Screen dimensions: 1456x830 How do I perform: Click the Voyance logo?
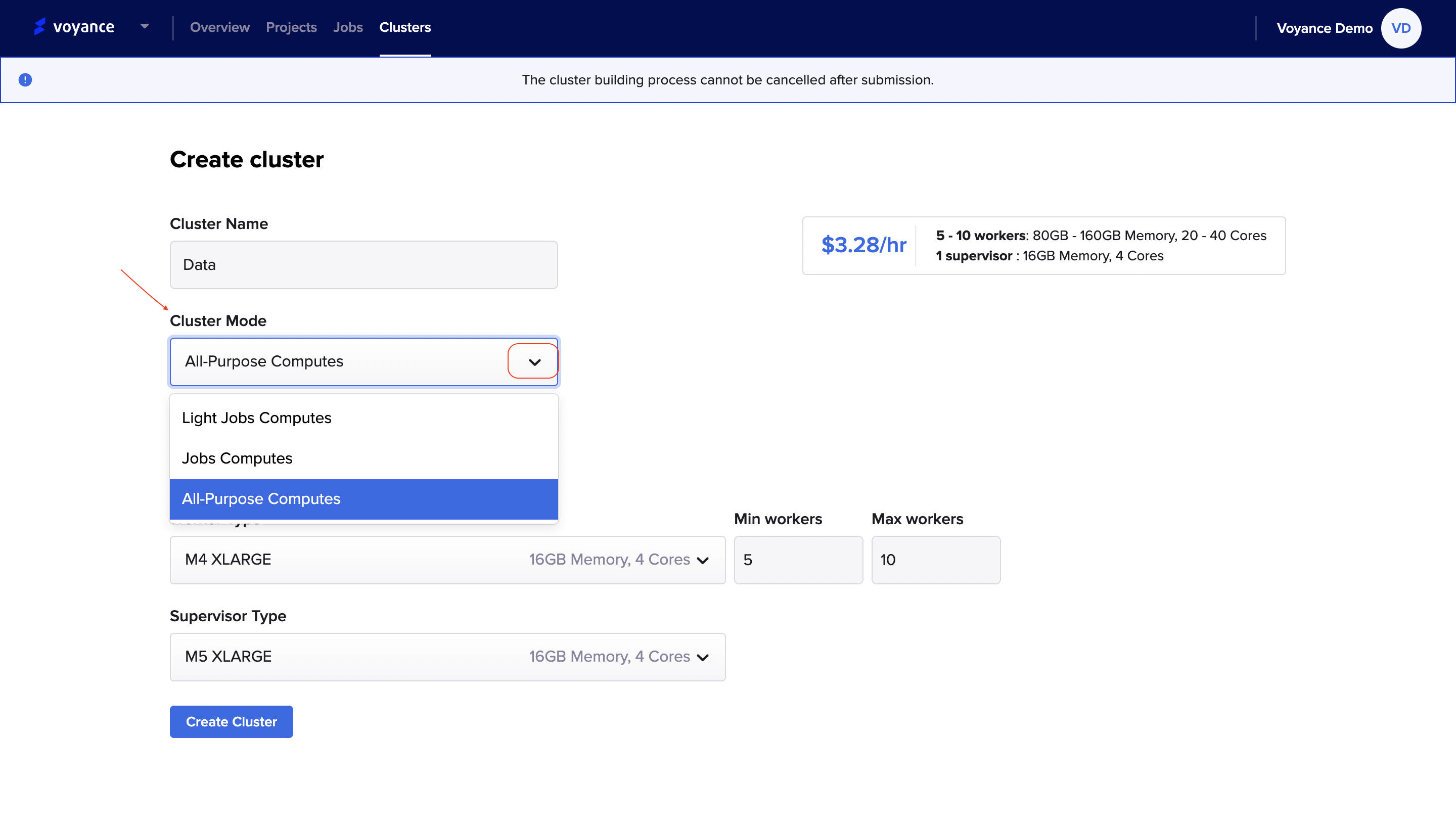click(74, 27)
